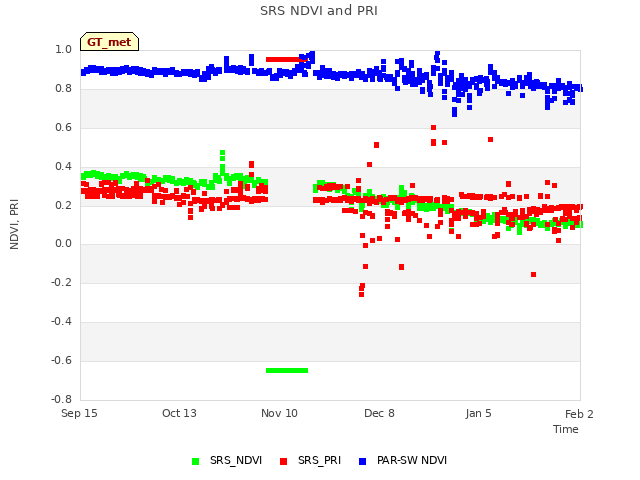Click the GT_met label tag
Image resolution: width=640 pixels, height=480 pixels.
(x=109, y=42)
